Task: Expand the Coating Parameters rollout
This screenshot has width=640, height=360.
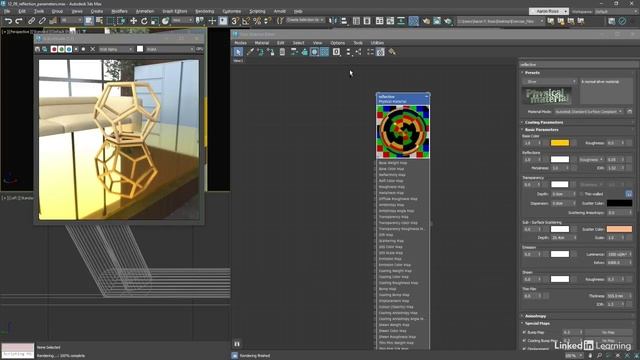Action: 544,122
